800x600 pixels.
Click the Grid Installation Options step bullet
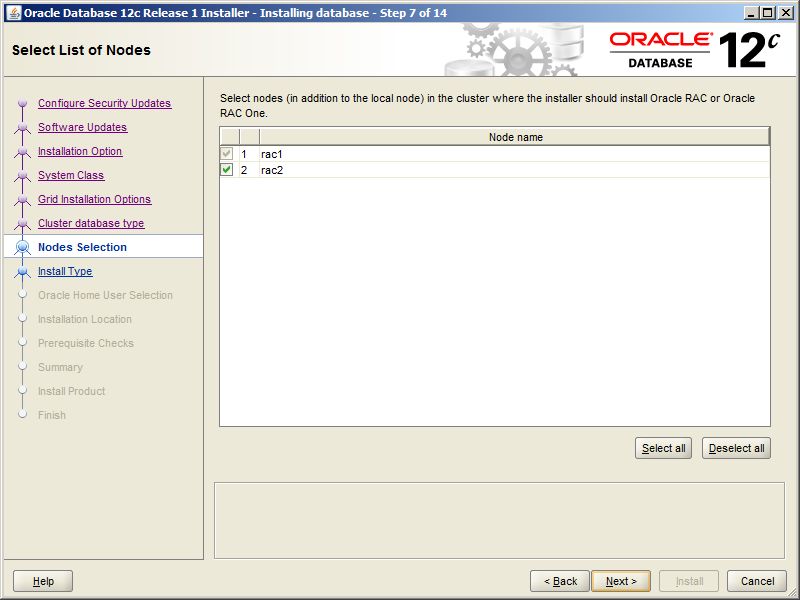(x=22, y=199)
